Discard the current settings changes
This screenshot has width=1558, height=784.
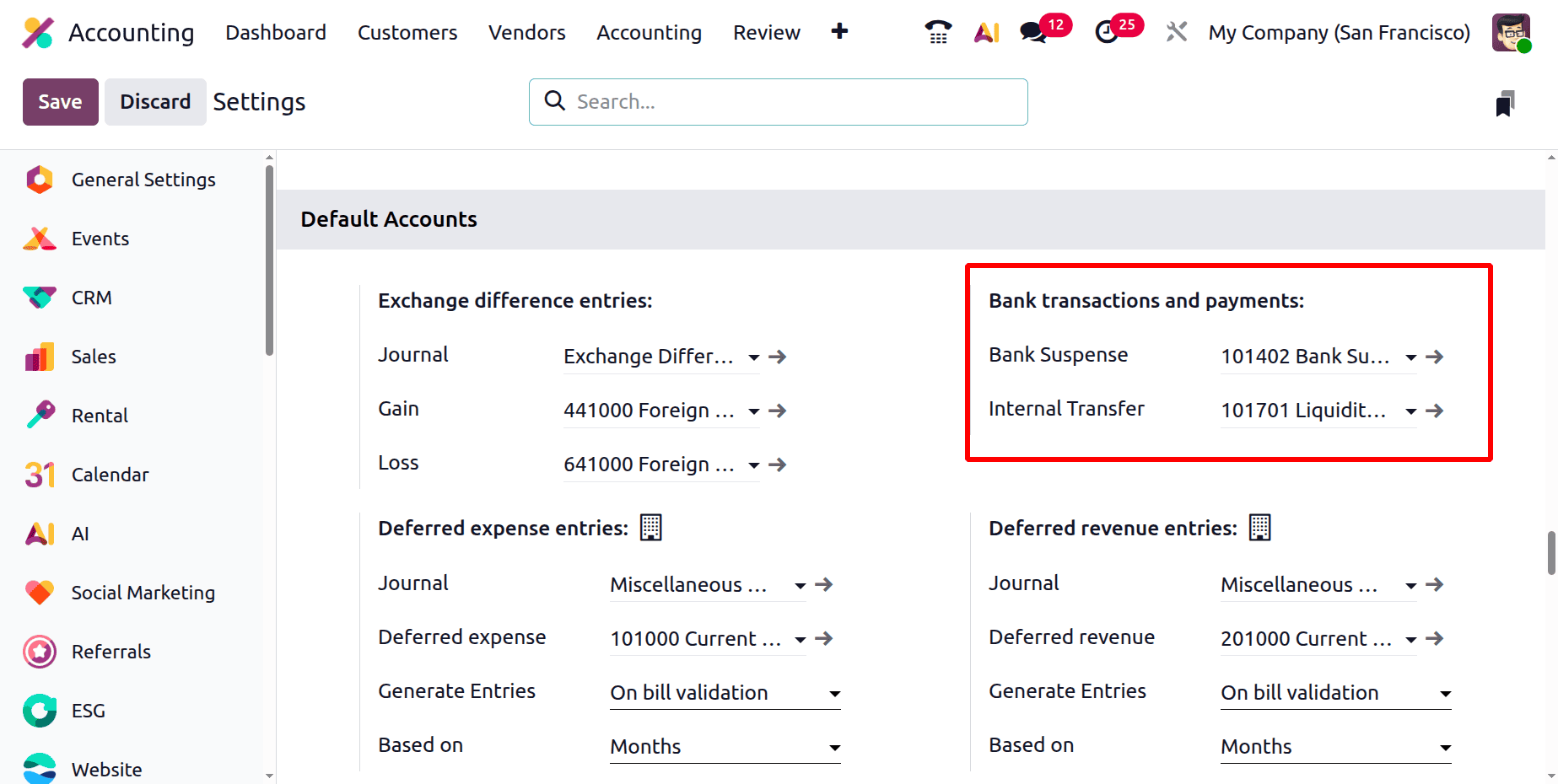pos(155,101)
